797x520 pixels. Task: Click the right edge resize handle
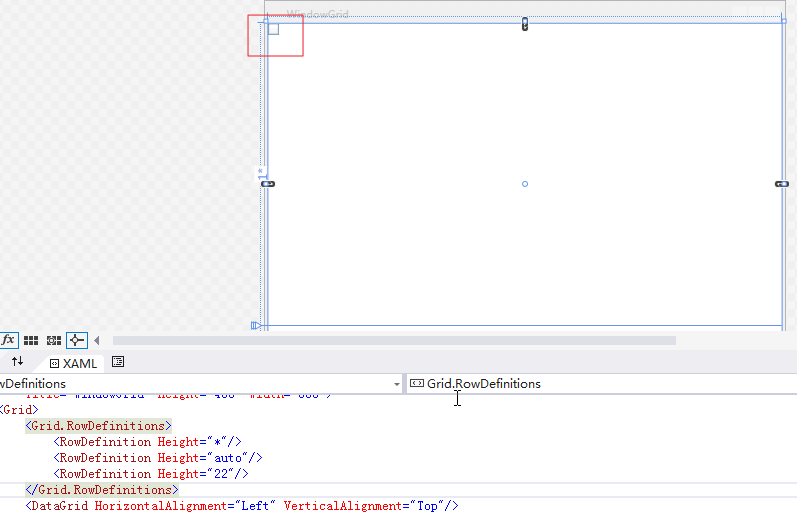point(781,184)
